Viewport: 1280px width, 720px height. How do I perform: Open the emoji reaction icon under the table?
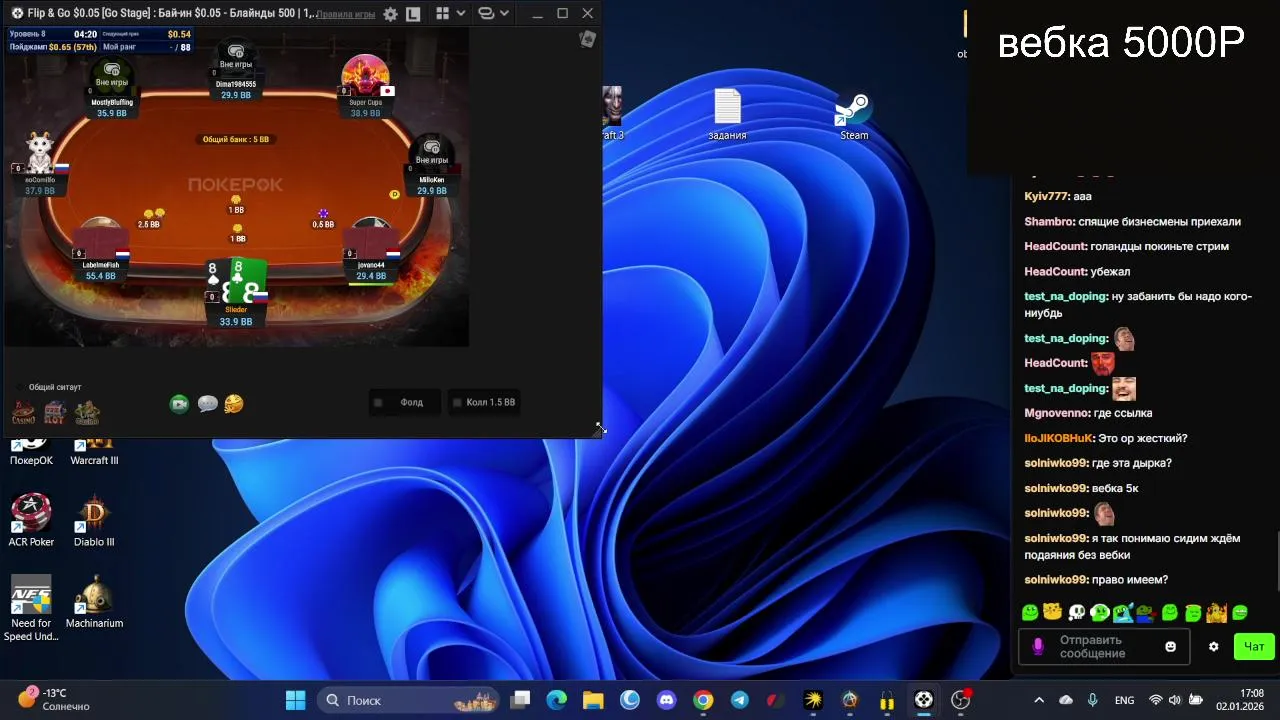234,404
